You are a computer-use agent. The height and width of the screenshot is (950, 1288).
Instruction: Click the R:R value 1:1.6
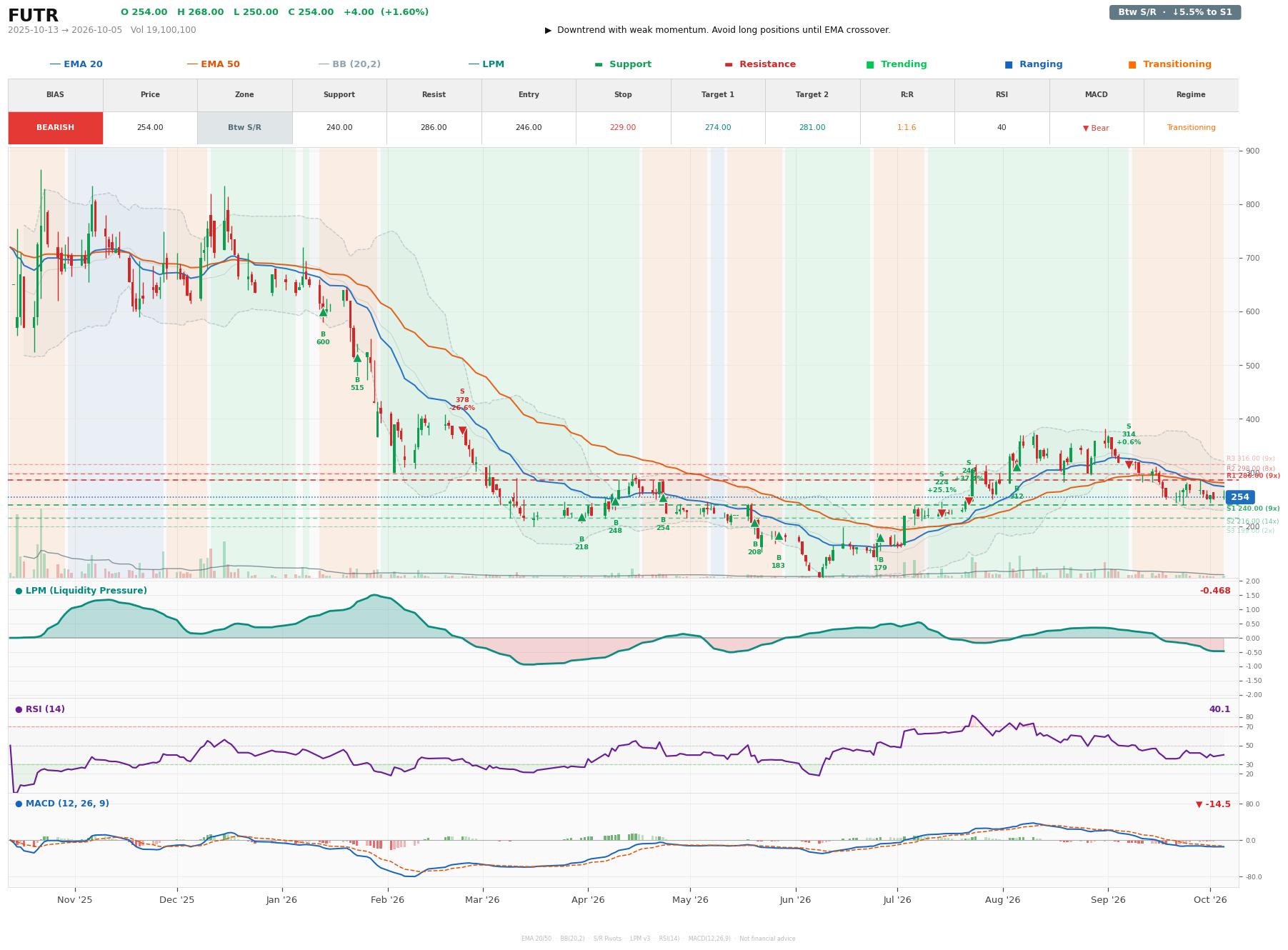pyautogui.click(x=907, y=128)
